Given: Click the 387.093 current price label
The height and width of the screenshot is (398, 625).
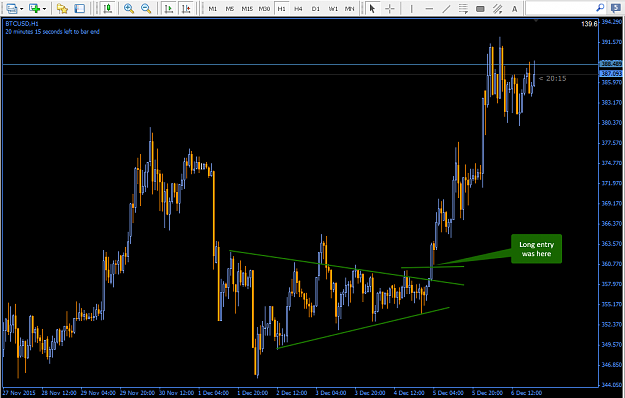Looking at the screenshot, I should tap(611, 74).
